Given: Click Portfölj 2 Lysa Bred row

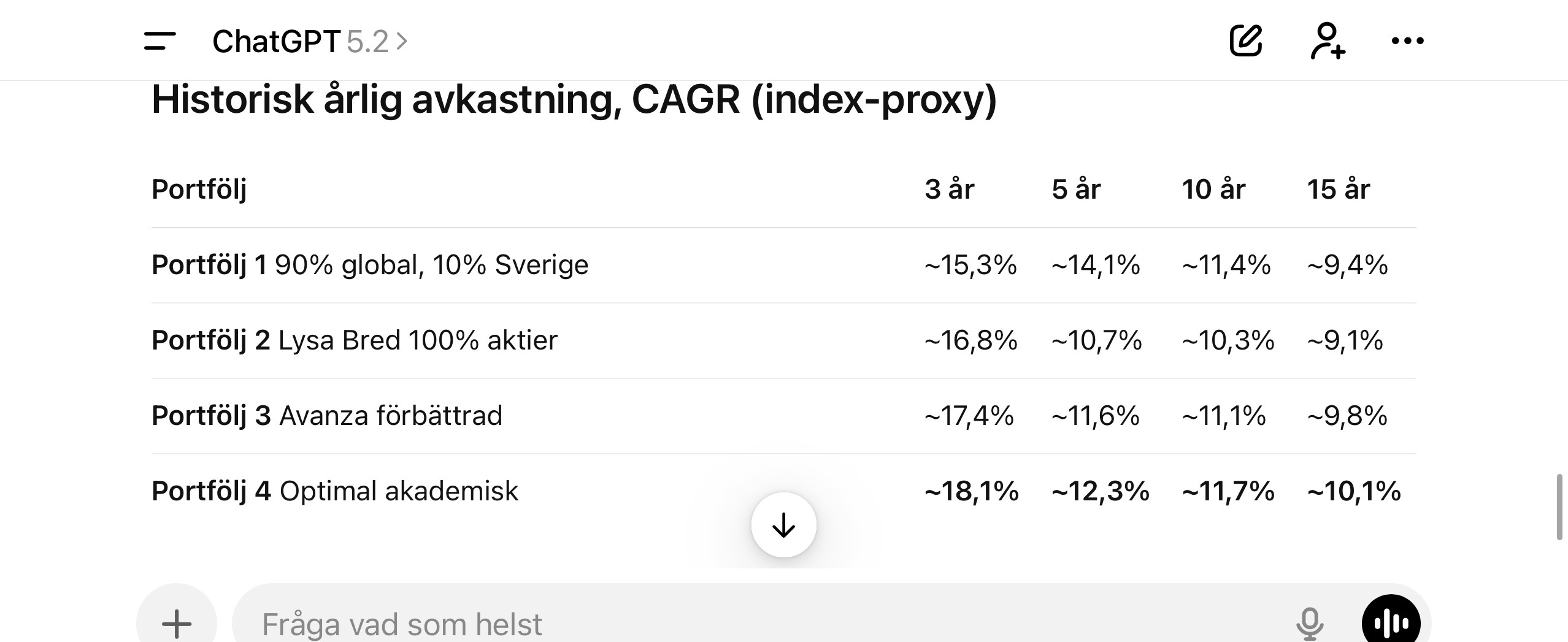Looking at the screenshot, I should tap(354, 340).
